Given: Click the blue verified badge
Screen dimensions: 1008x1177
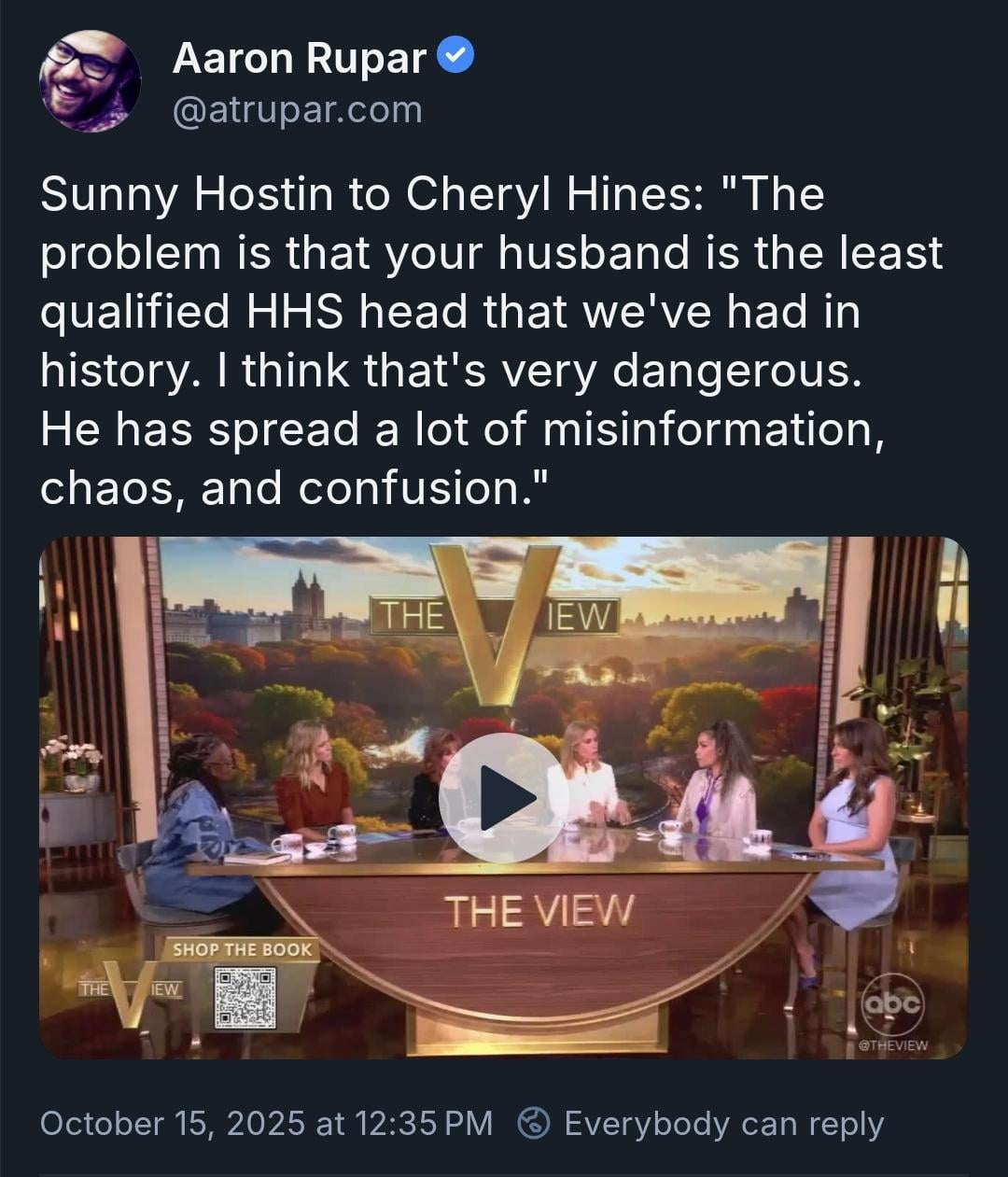Looking at the screenshot, I should [x=456, y=57].
